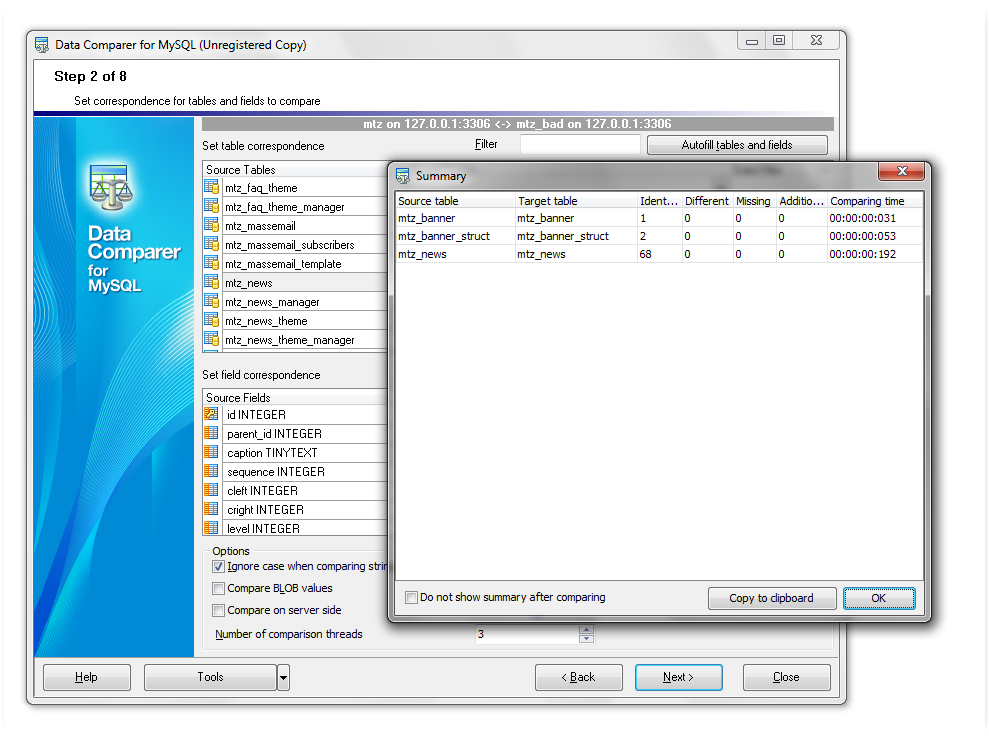Sort by Comparing time column header

pyautogui.click(x=874, y=201)
